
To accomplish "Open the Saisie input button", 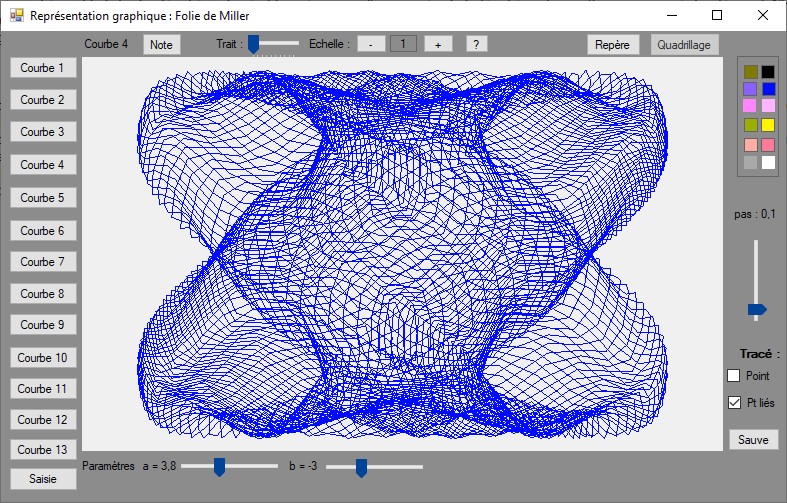I will (x=42, y=479).
